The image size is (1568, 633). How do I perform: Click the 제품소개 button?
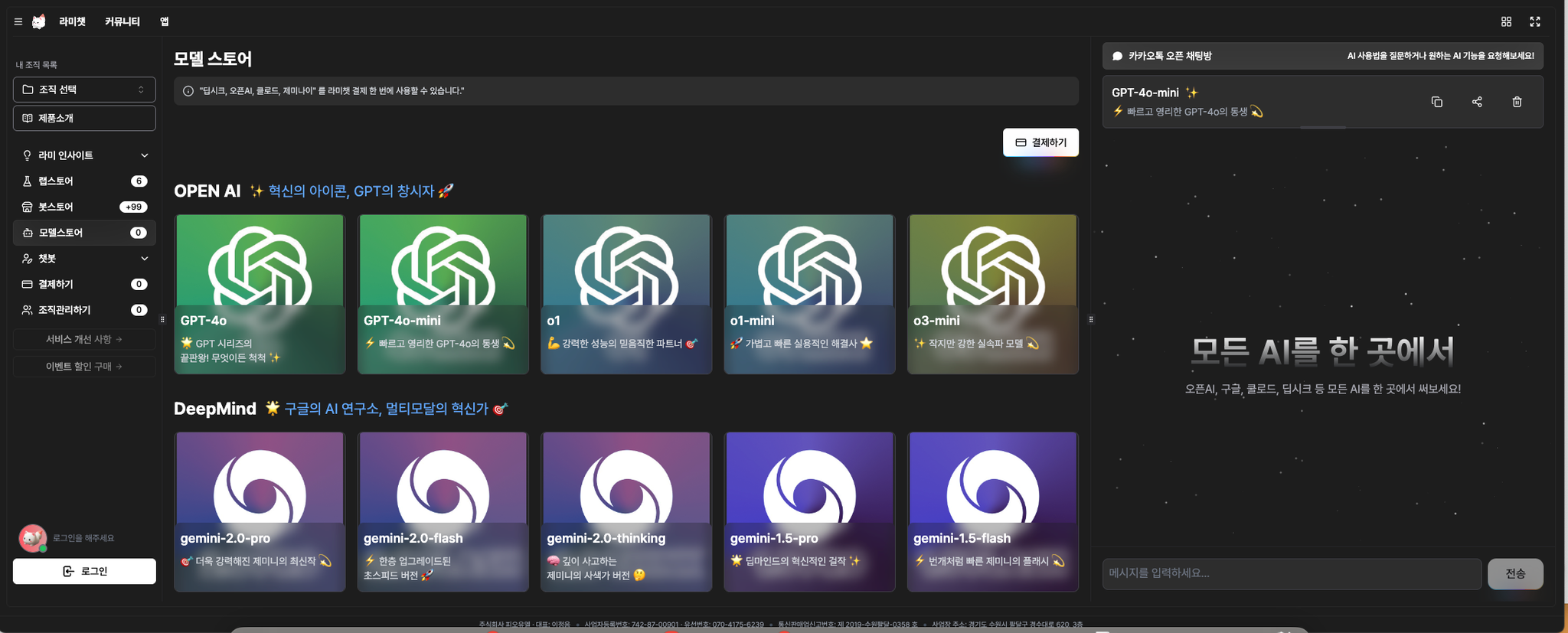[84, 118]
